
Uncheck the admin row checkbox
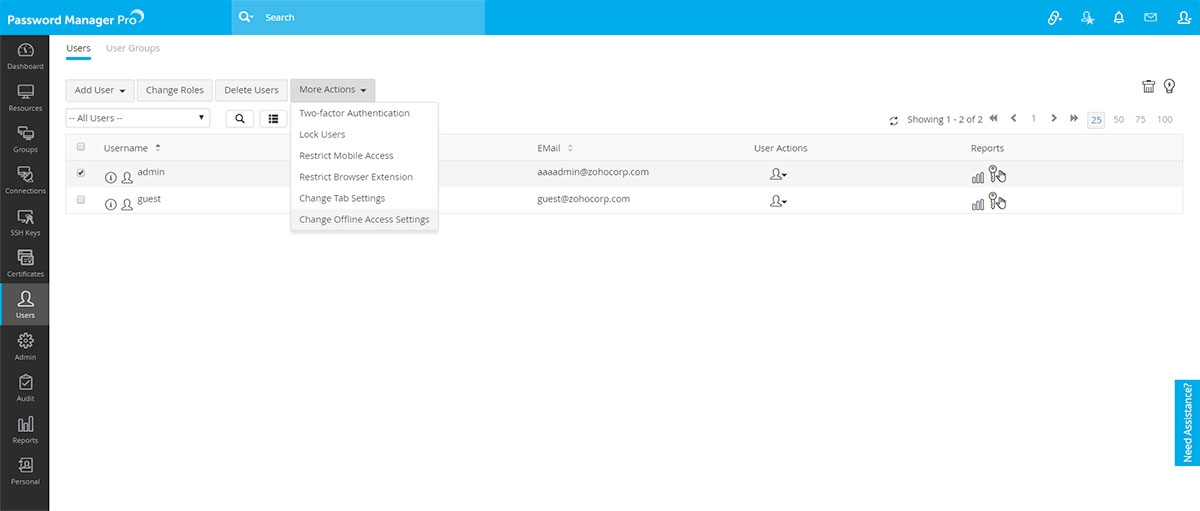click(81, 173)
